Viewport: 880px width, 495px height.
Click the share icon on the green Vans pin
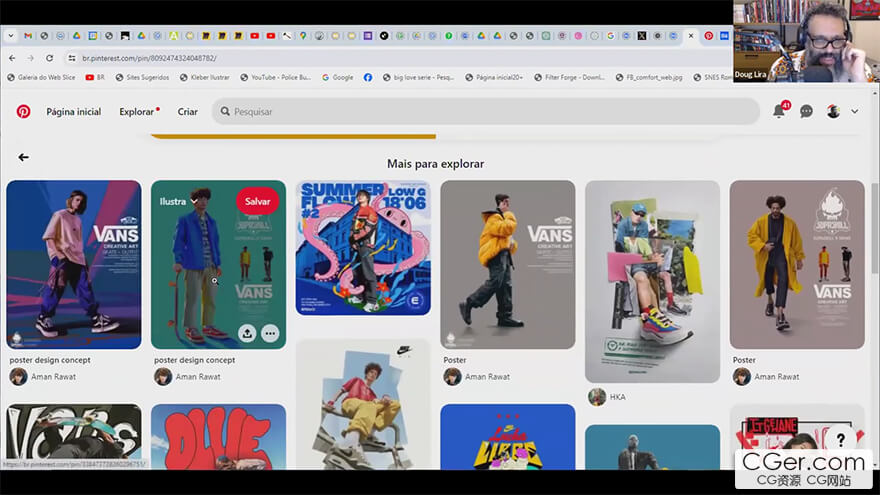click(247, 333)
